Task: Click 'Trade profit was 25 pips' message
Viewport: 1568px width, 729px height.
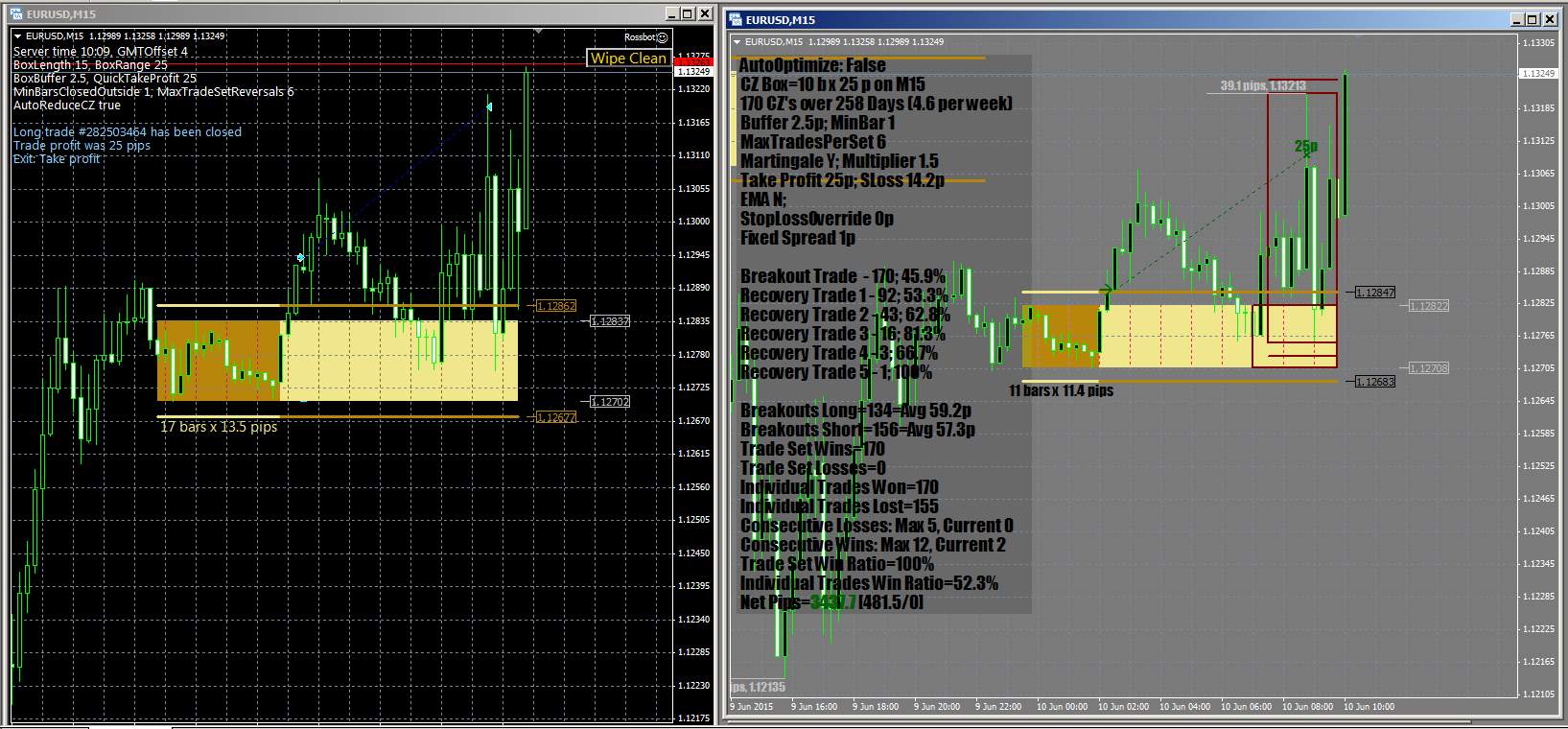Action: tap(82, 146)
